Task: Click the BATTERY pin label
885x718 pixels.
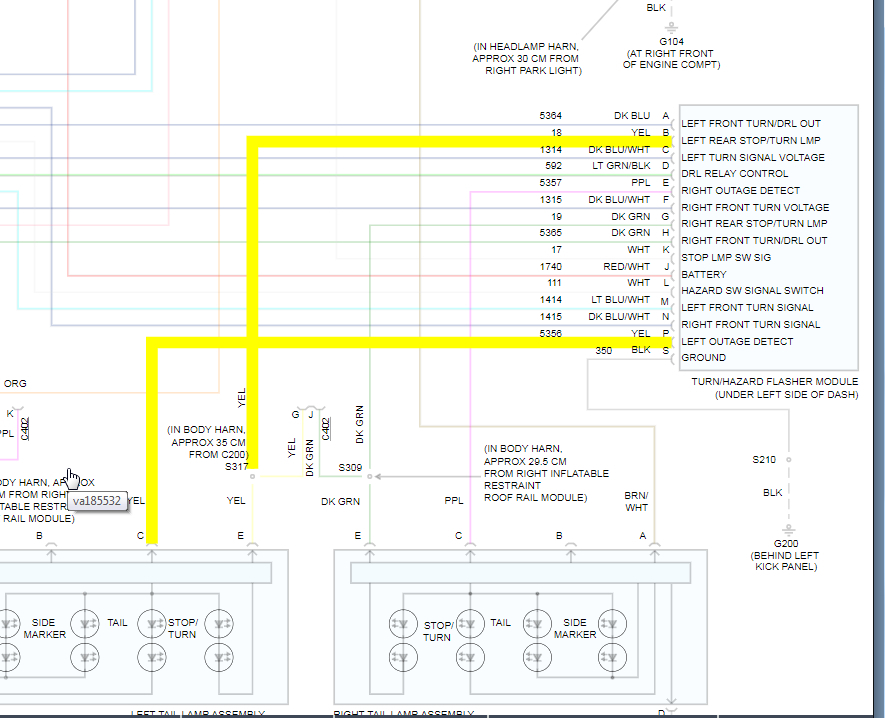Action: click(704, 274)
